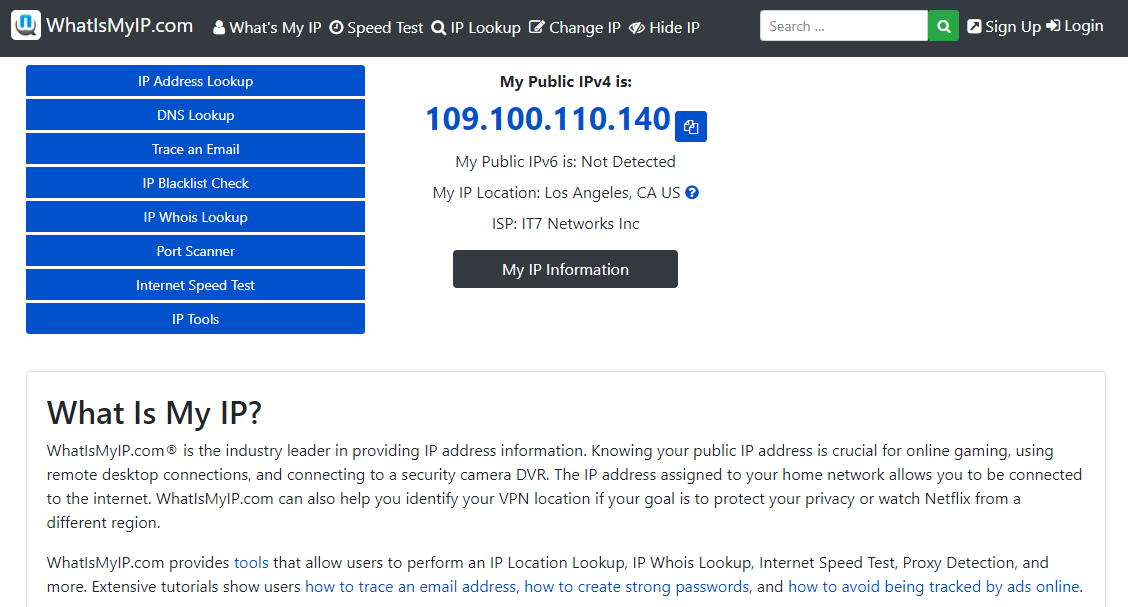1128x607 pixels.
Task: Click the 109.100.110.140 IP address
Action: coord(548,119)
